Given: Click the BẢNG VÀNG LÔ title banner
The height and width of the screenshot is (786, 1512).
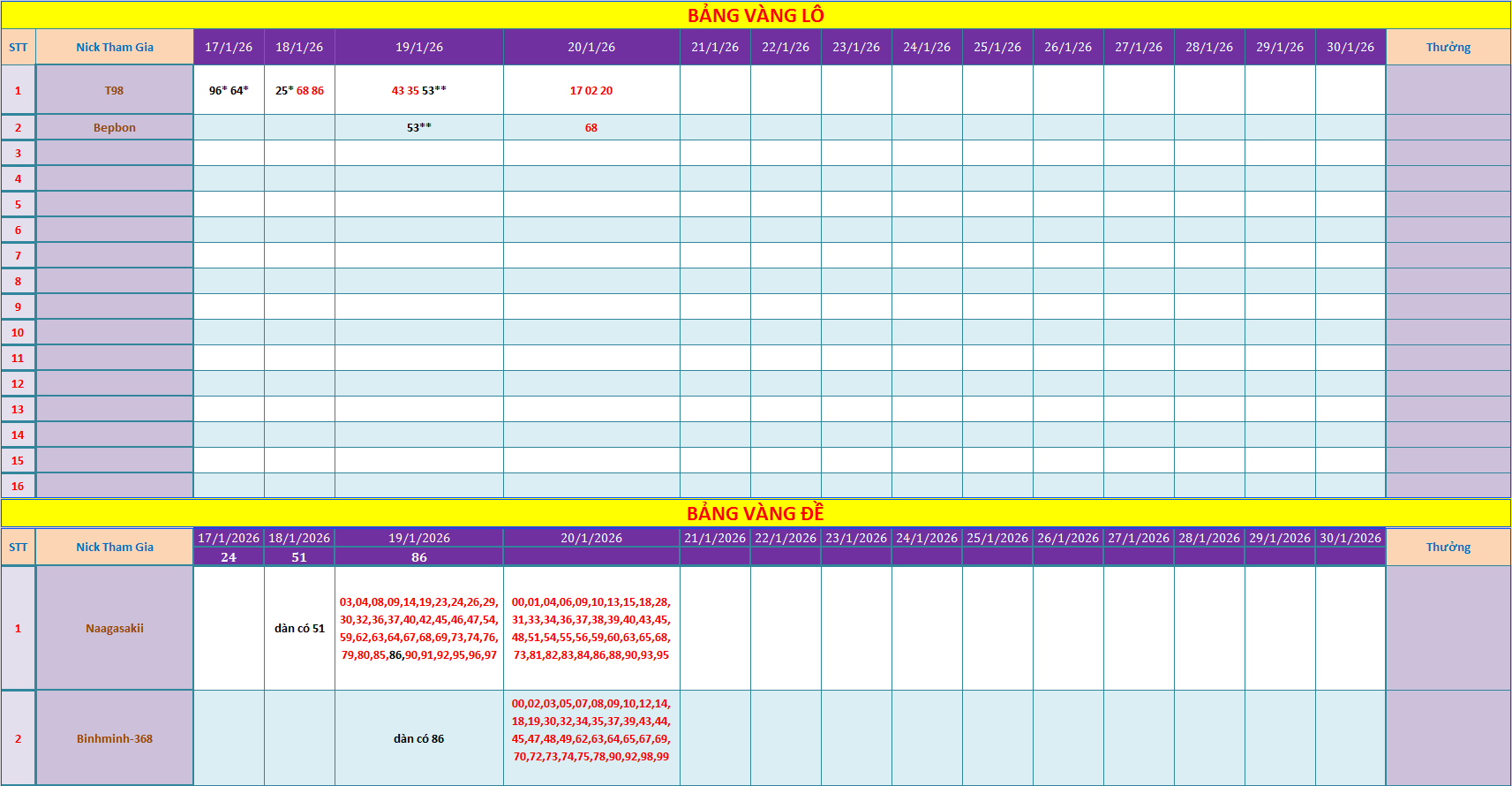Looking at the screenshot, I should coord(756,15).
